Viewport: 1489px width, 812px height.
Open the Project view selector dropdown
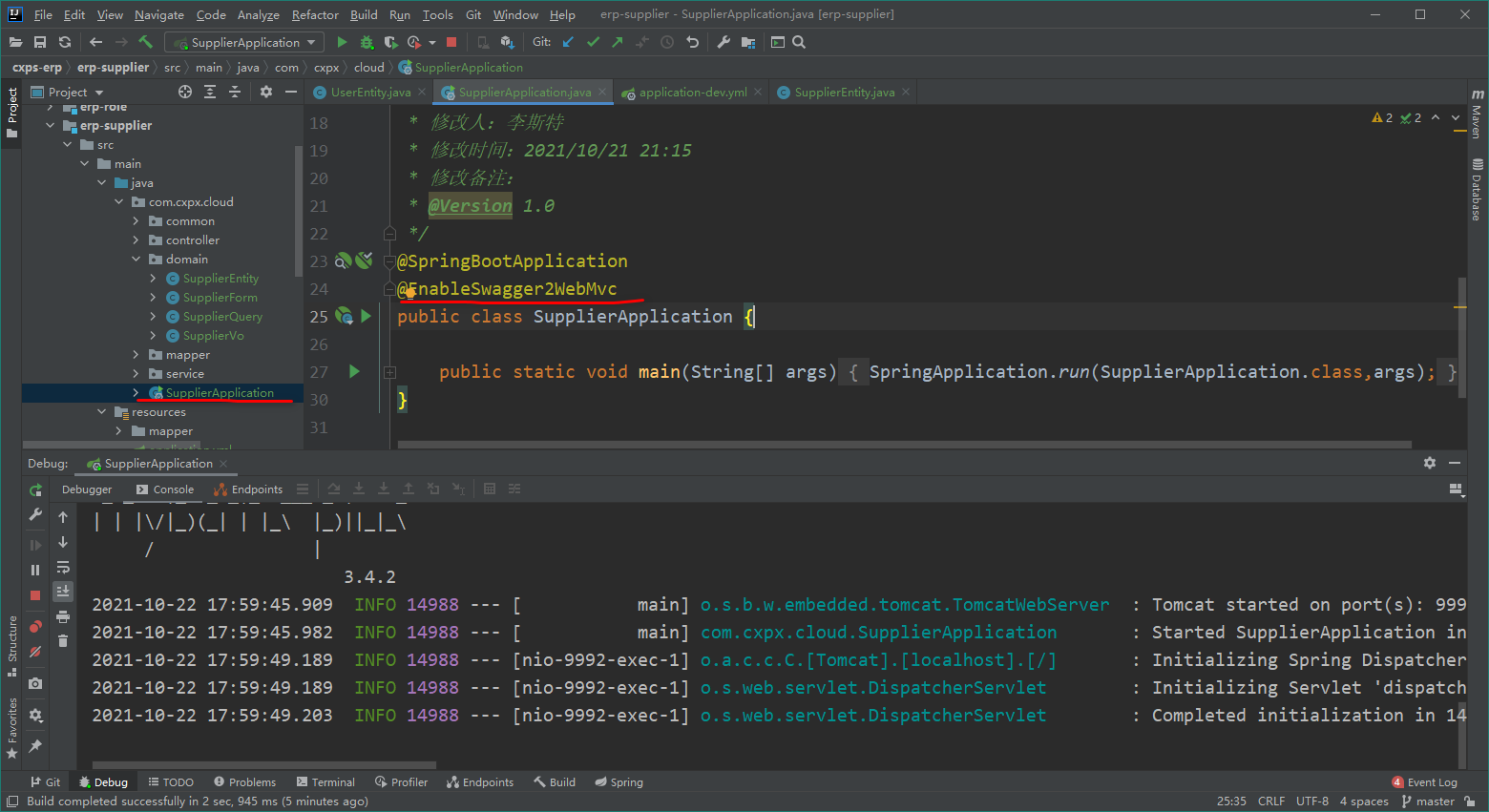click(68, 92)
